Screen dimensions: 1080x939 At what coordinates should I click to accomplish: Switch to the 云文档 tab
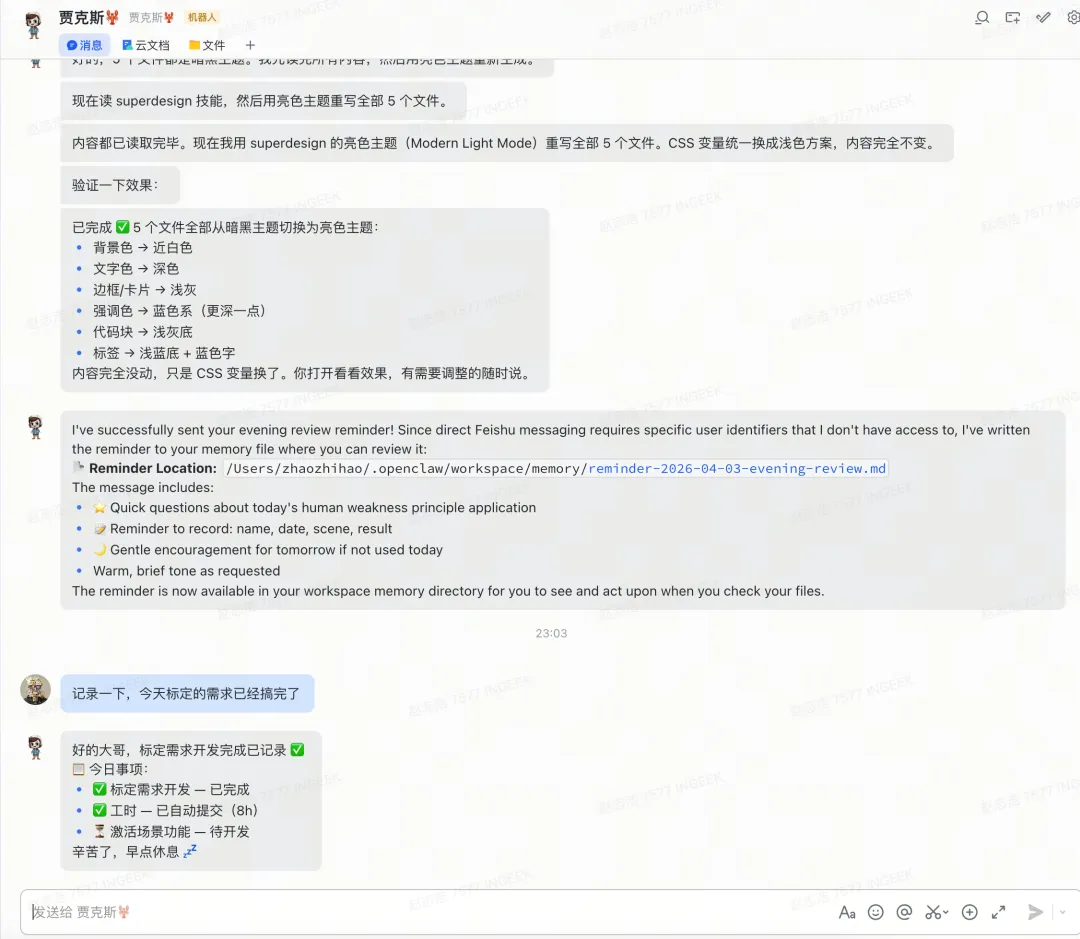click(145, 45)
